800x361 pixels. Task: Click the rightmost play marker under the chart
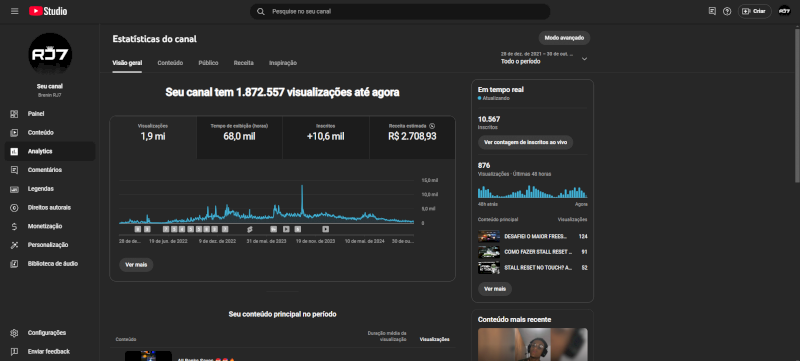[326, 229]
